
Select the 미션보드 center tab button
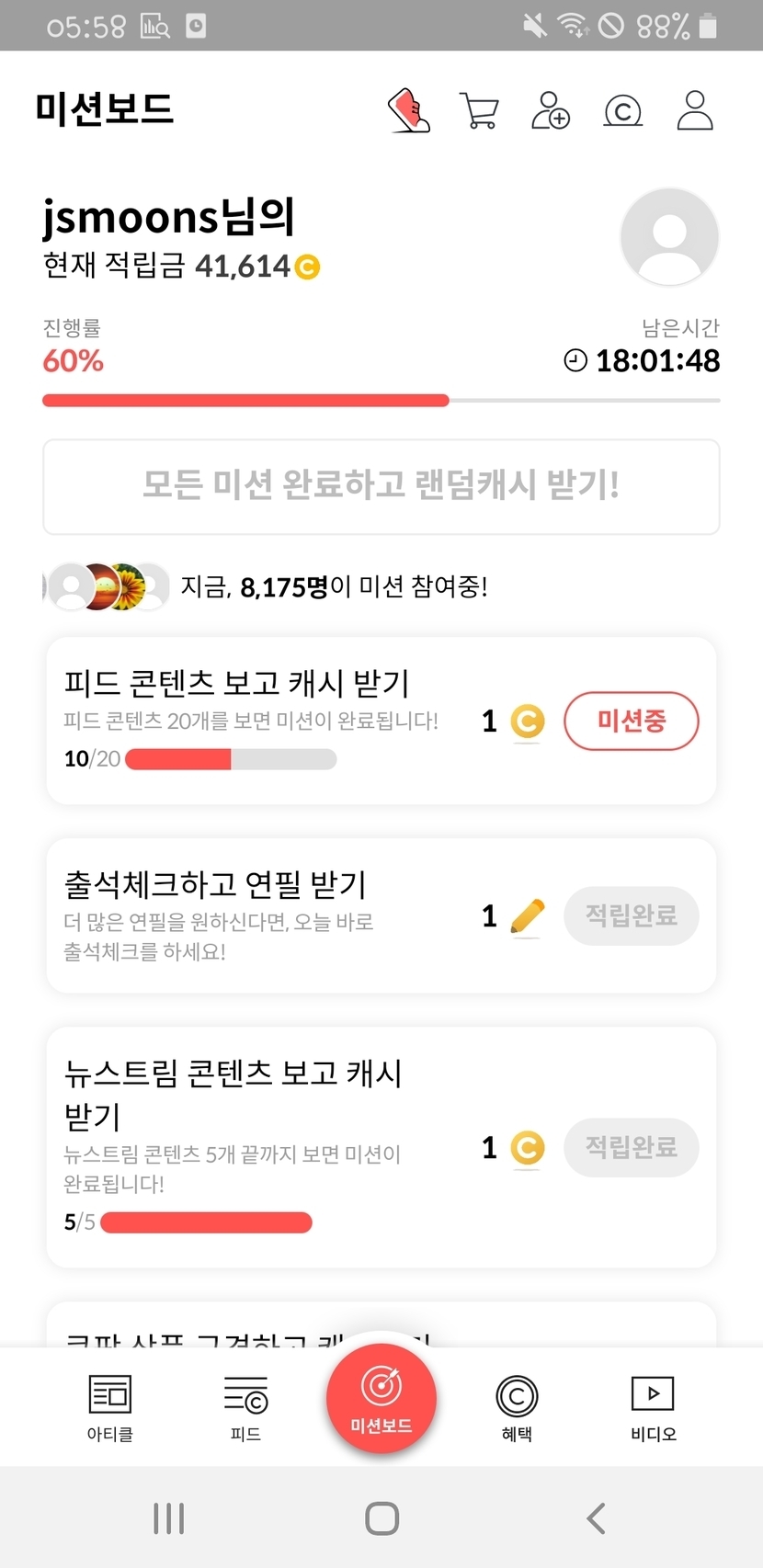click(x=381, y=1399)
